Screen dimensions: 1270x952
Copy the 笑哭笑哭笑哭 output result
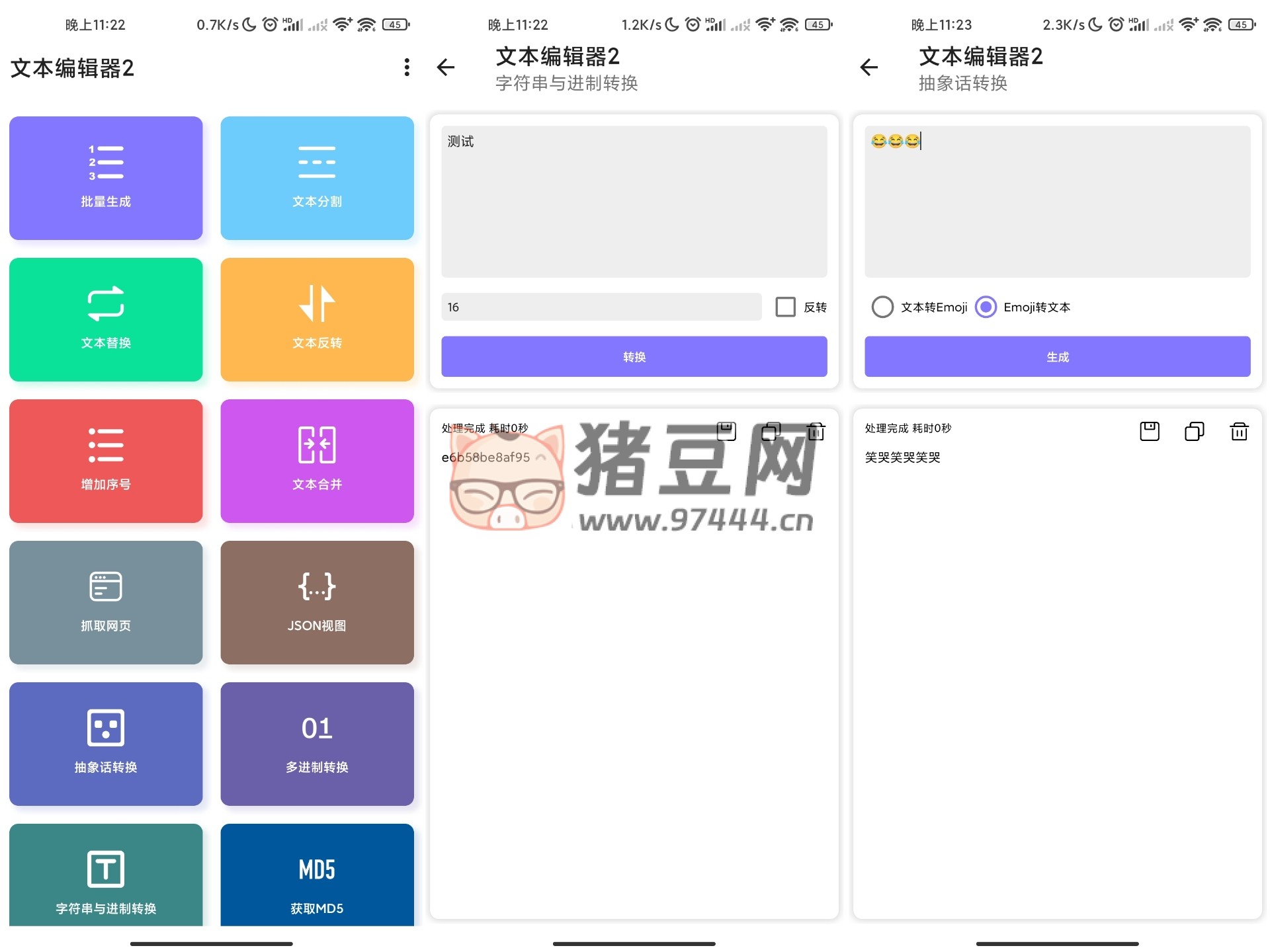click(1194, 432)
